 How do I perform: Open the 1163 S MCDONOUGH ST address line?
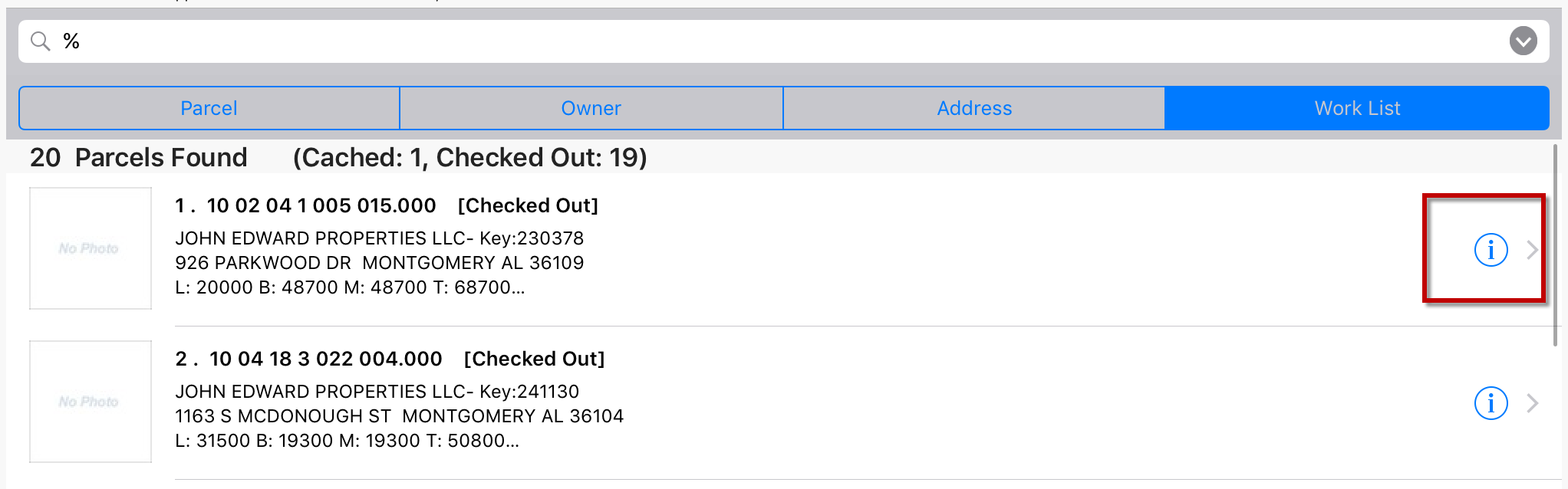tap(400, 416)
